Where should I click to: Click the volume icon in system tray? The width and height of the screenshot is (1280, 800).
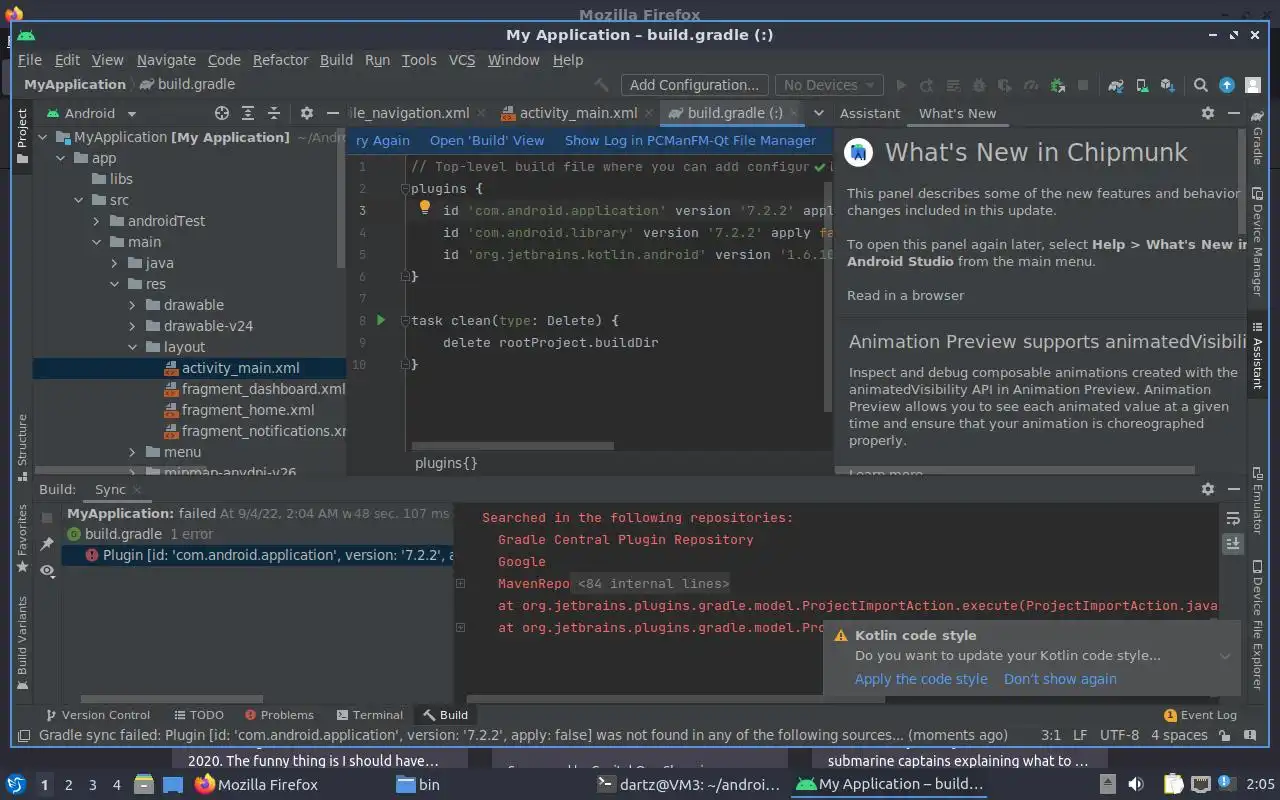(x=1136, y=784)
